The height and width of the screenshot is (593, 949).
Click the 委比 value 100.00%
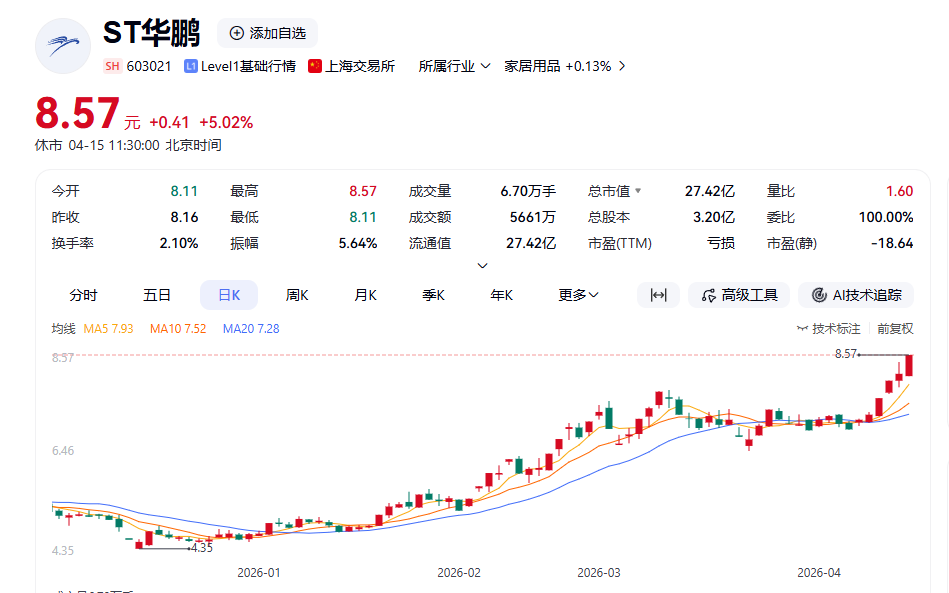(886, 217)
